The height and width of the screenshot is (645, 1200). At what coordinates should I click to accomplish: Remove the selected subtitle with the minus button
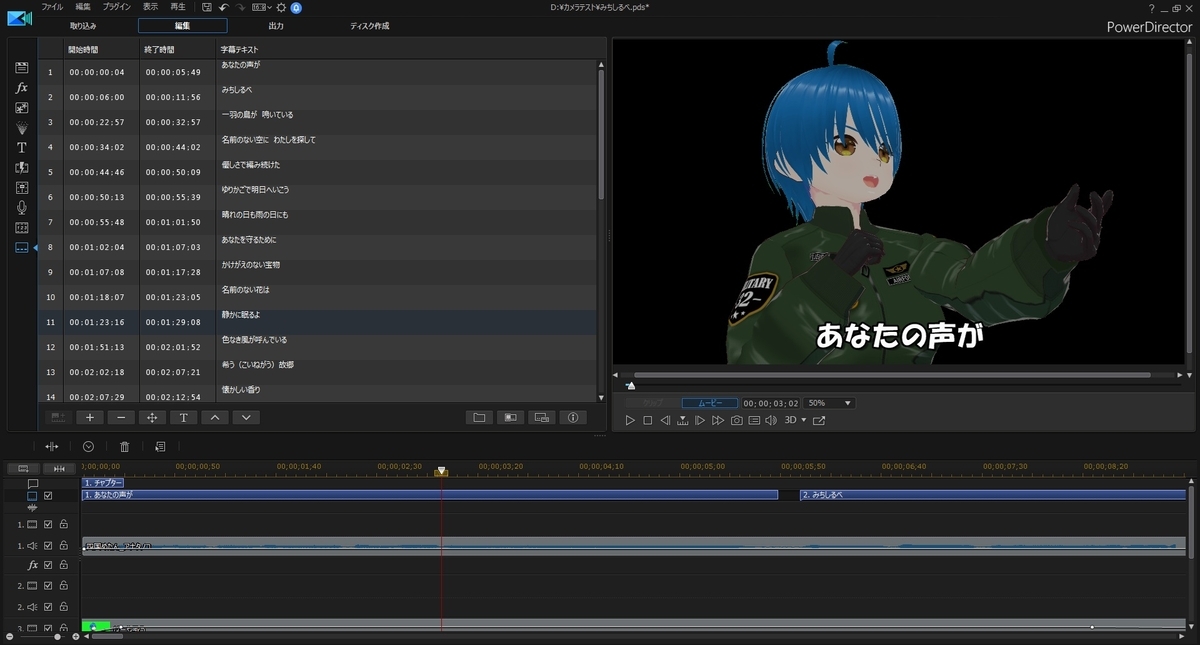pos(121,417)
